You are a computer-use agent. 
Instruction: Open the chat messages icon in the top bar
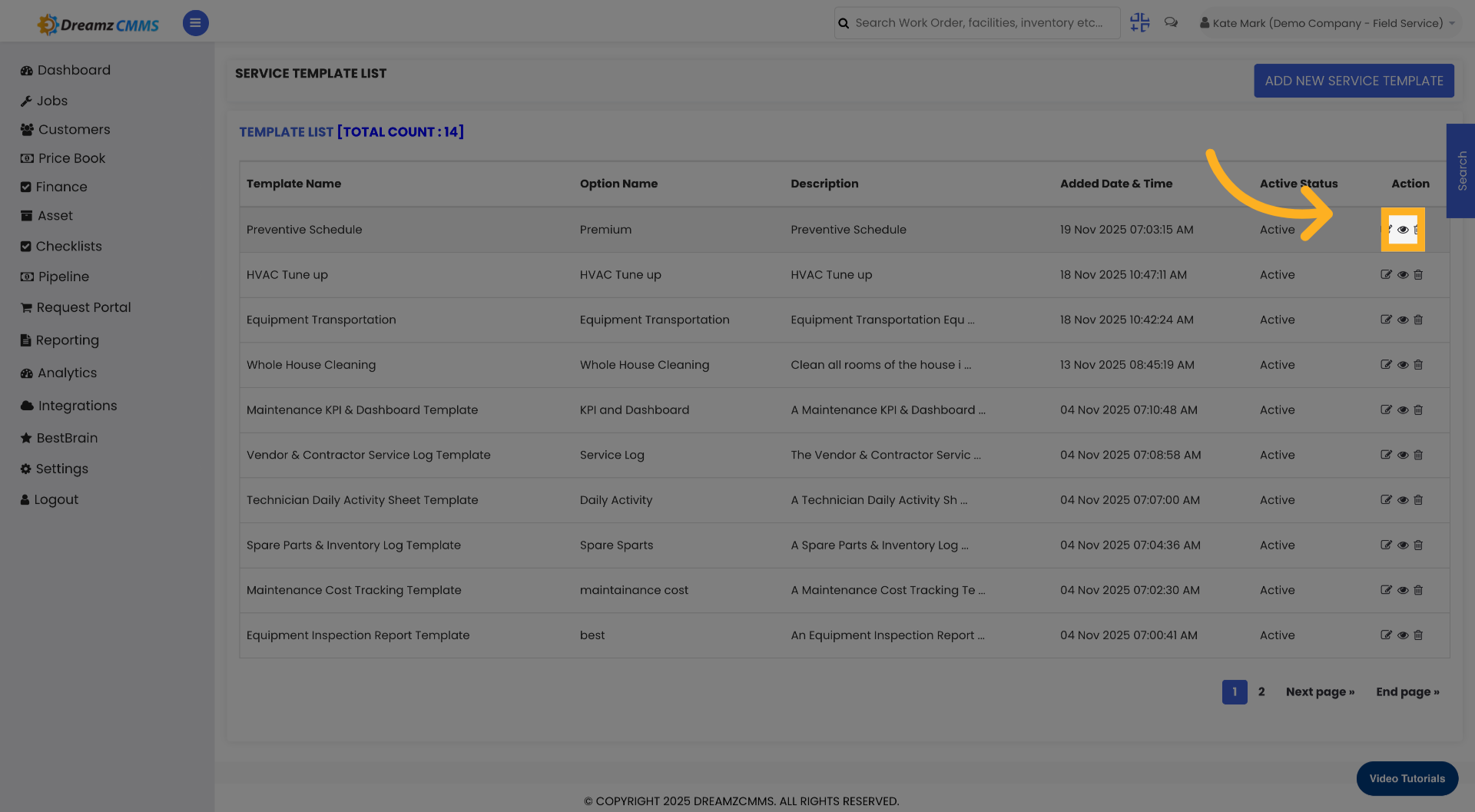click(1171, 22)
